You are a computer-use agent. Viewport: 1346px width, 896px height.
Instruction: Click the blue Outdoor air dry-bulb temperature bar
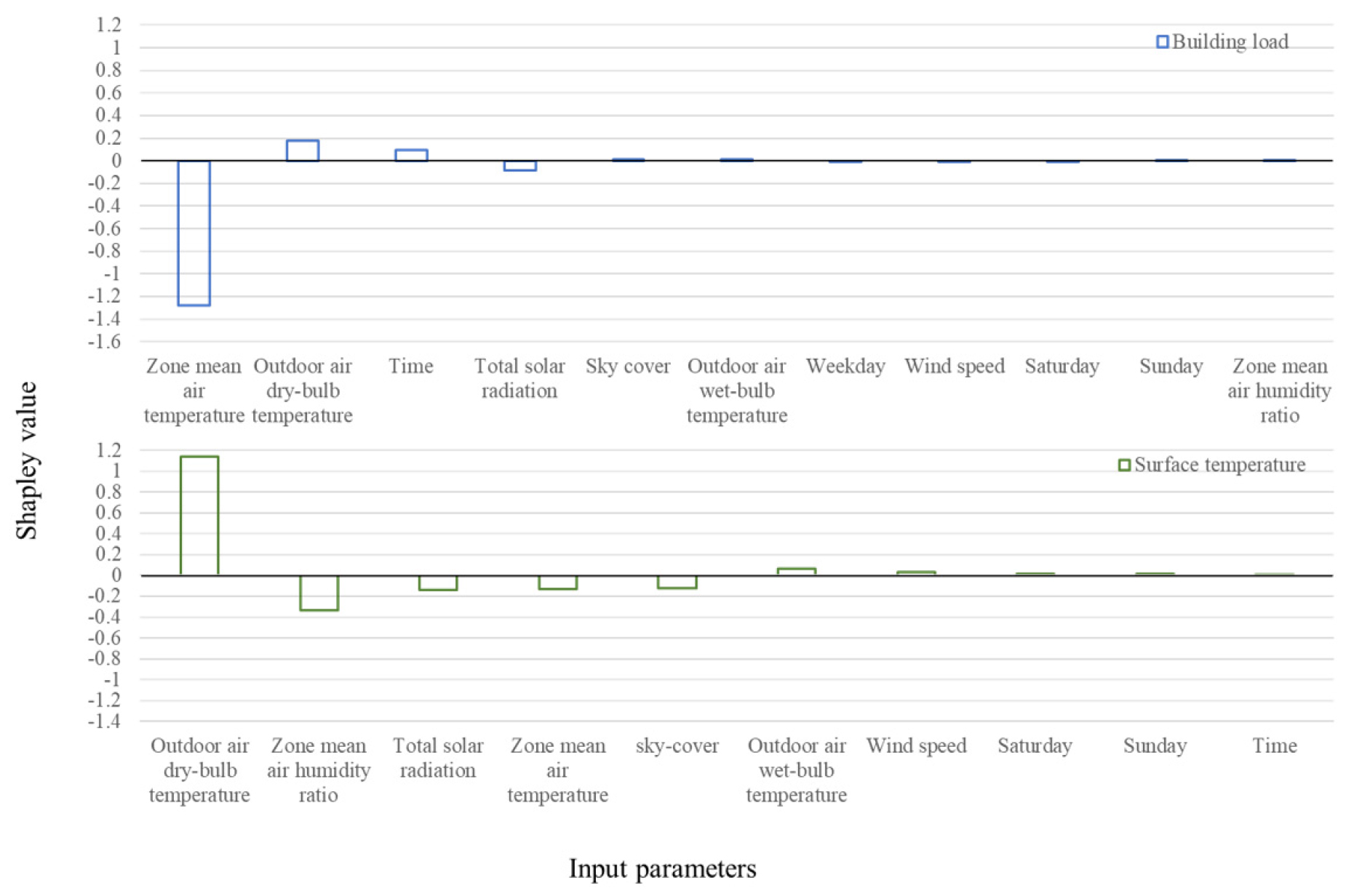point(303,151)
